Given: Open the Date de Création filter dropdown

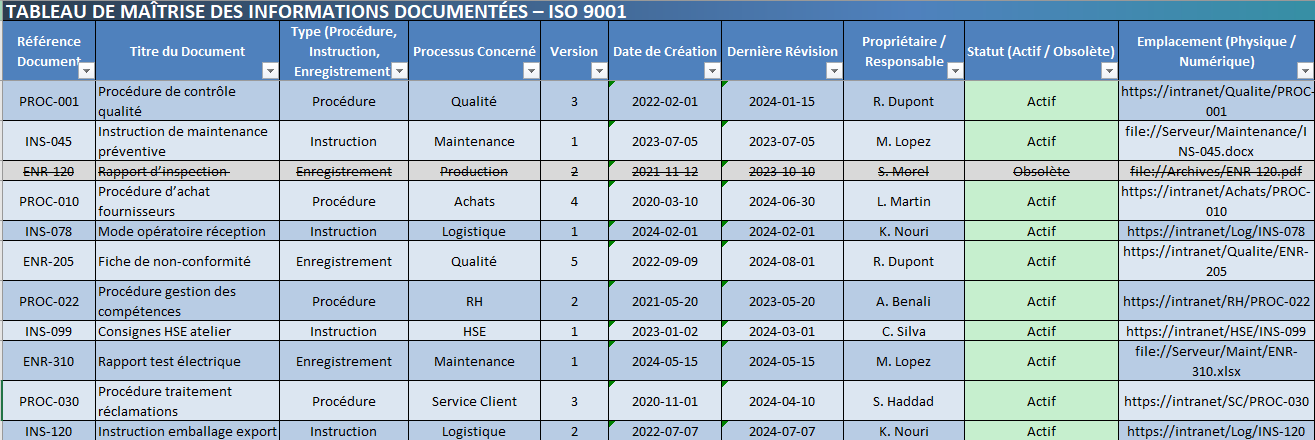Looking at the screenshot, I should 711,70.
